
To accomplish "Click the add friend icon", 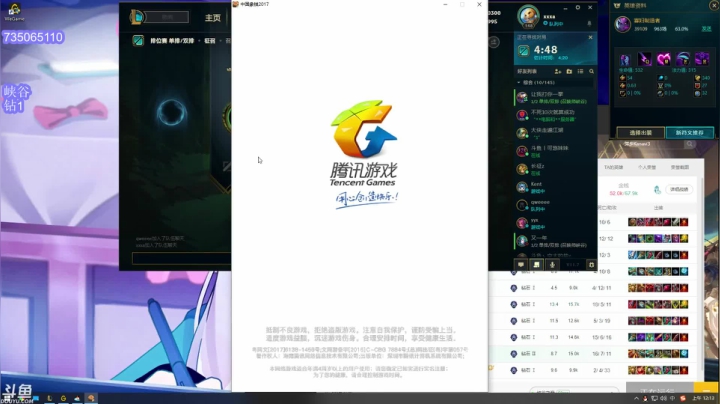I will (557, 72).
